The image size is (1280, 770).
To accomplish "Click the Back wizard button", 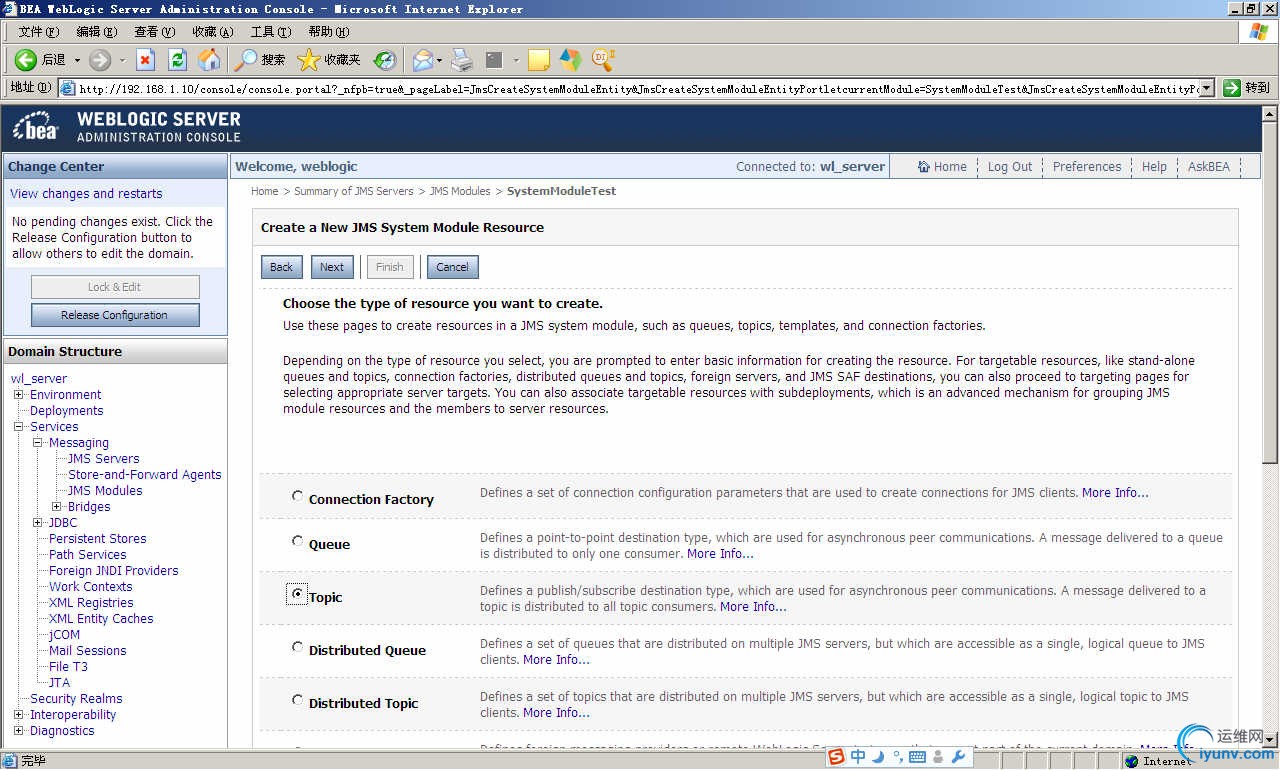I will pos(282,267).
